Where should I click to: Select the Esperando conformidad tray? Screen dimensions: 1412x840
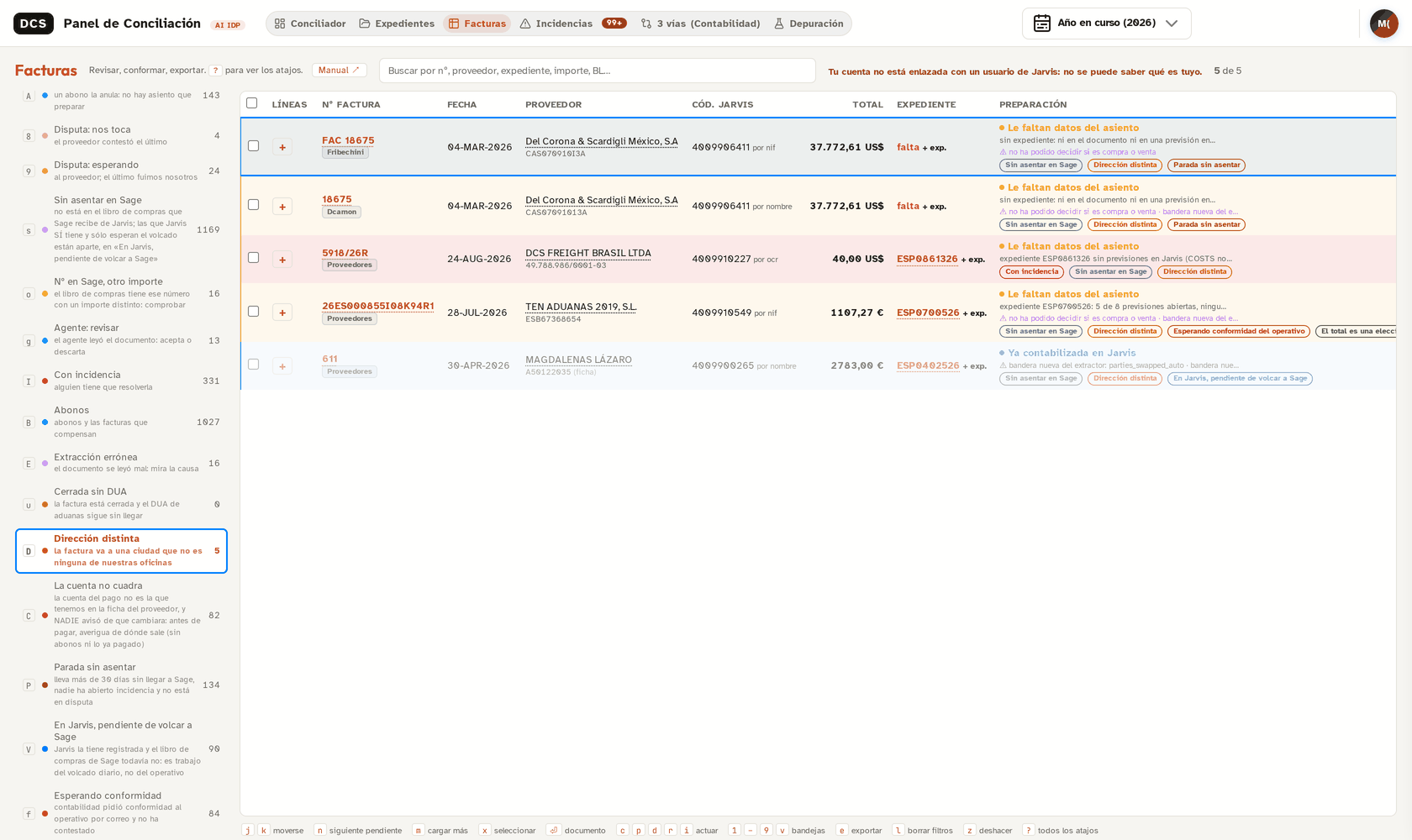[x=122, y=813]
